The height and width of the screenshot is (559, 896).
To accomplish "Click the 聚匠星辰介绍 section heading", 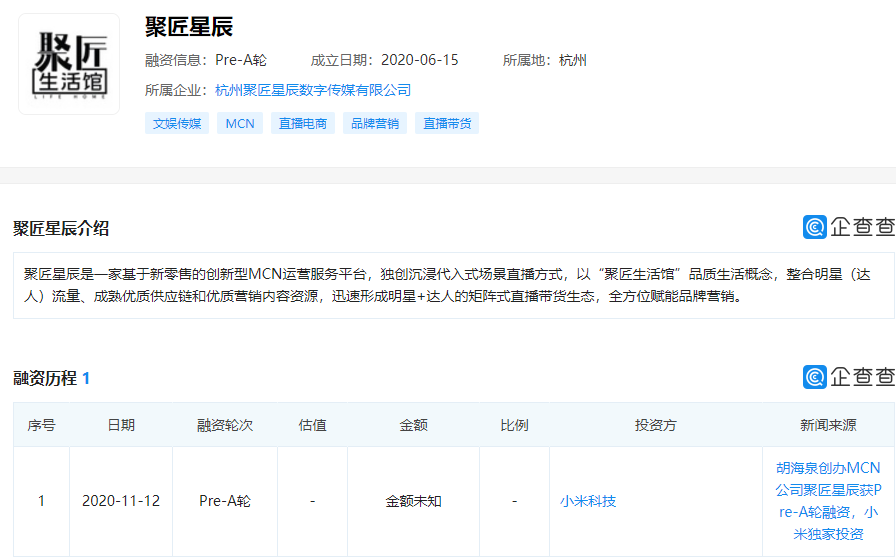I will coord(61,229).
